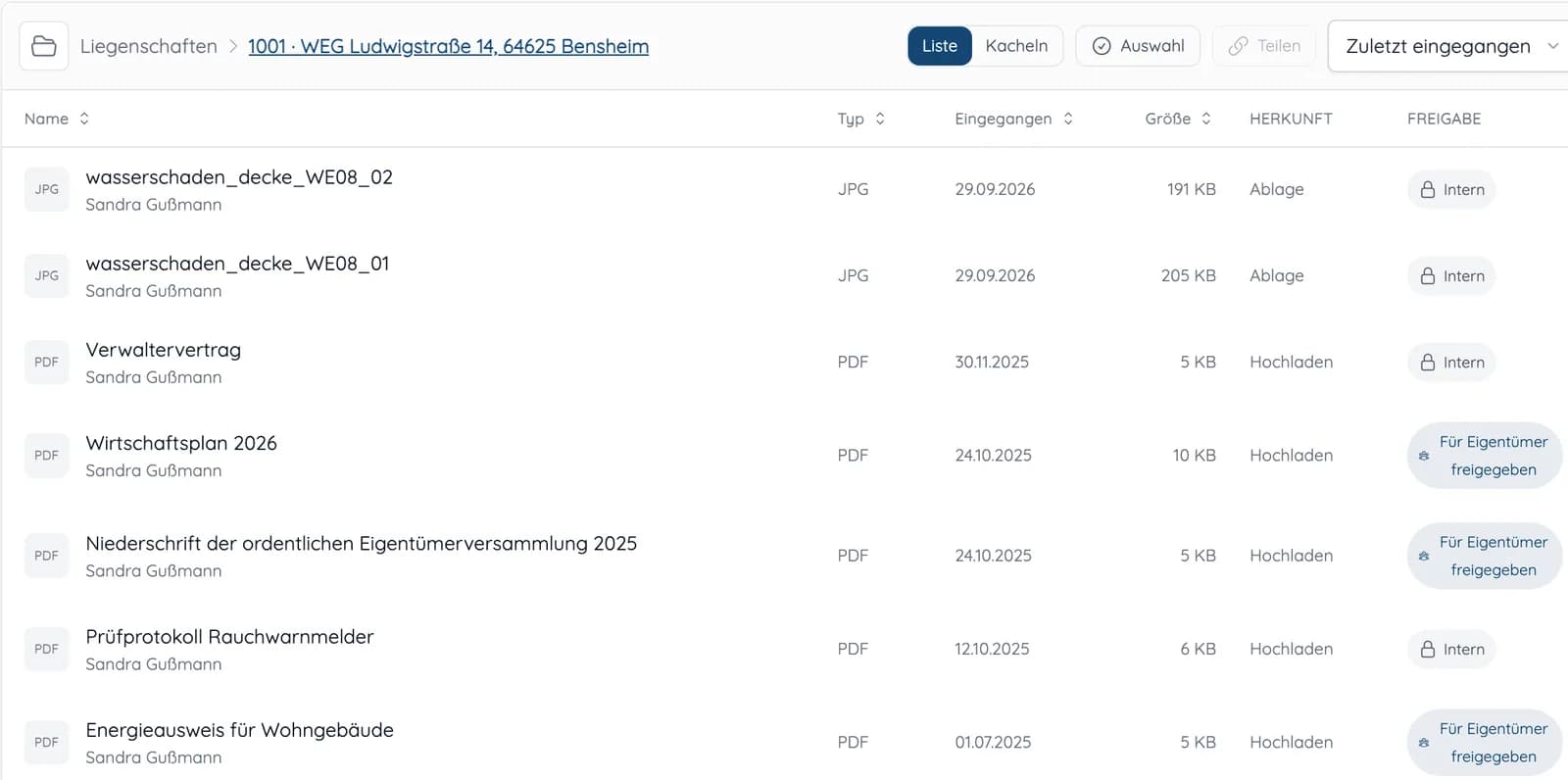Viewport: 1568px width, 780px height.
Task: Open the Zuletzt eingegangen sort dropdown
Action: (x=1450, y=46)
